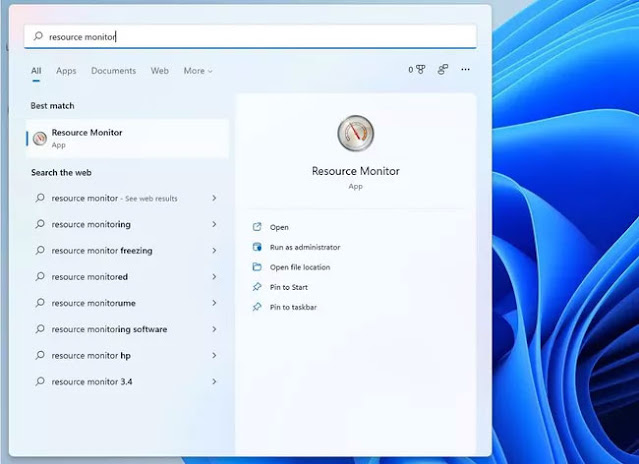Select Pin to taskbar

pyautogui.click(x=293, y=307)
